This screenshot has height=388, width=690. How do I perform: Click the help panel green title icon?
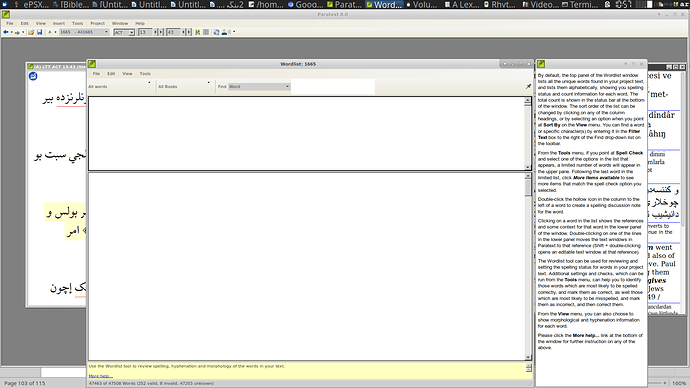(541, 64)
